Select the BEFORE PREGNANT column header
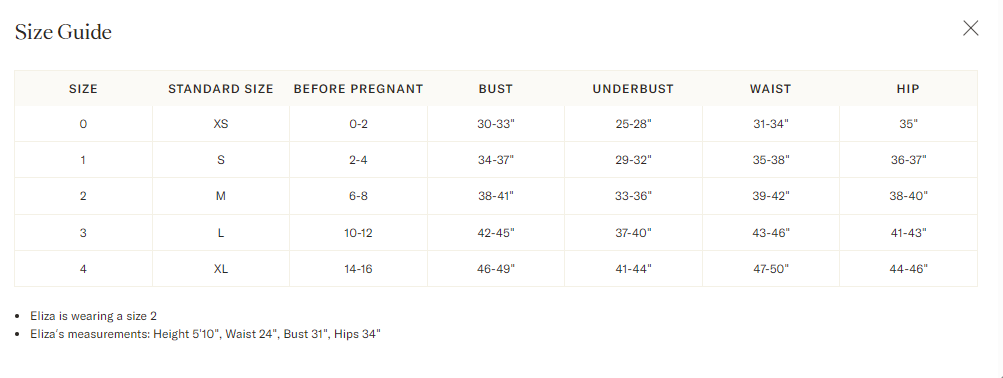1003x378 pixels. click(x=358, y=89)
